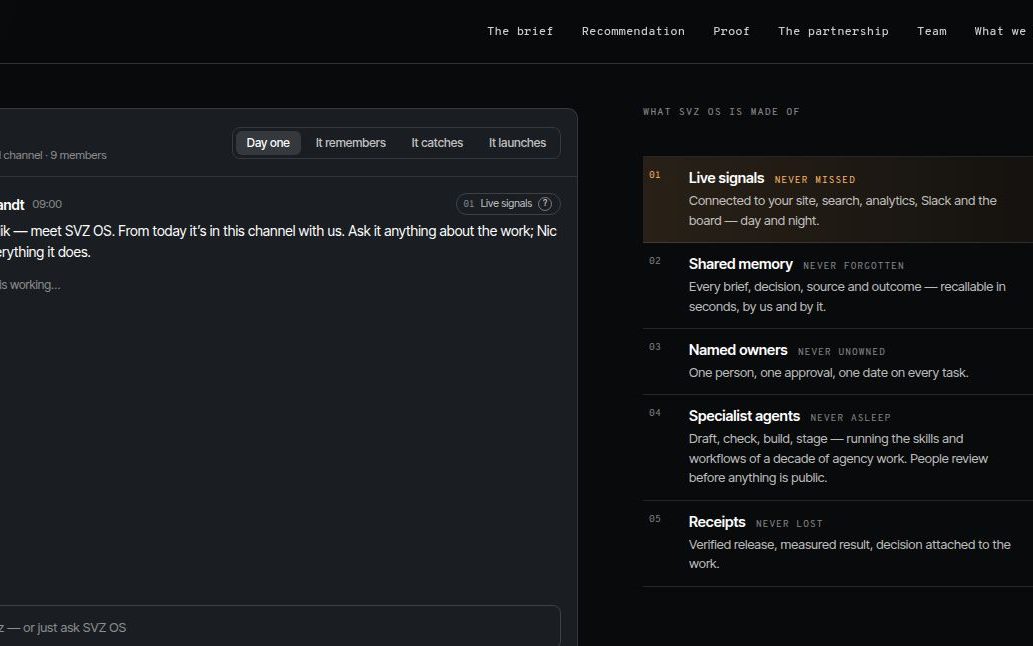Viewport: 1033px width, 646px height.
Task: Navigate to The partnership section
Action: (x=833, y=31)
